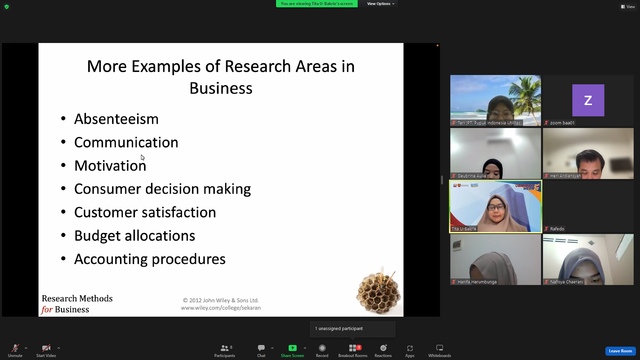Click the 'Communication' bullet
640x360 pixels.
126,142
